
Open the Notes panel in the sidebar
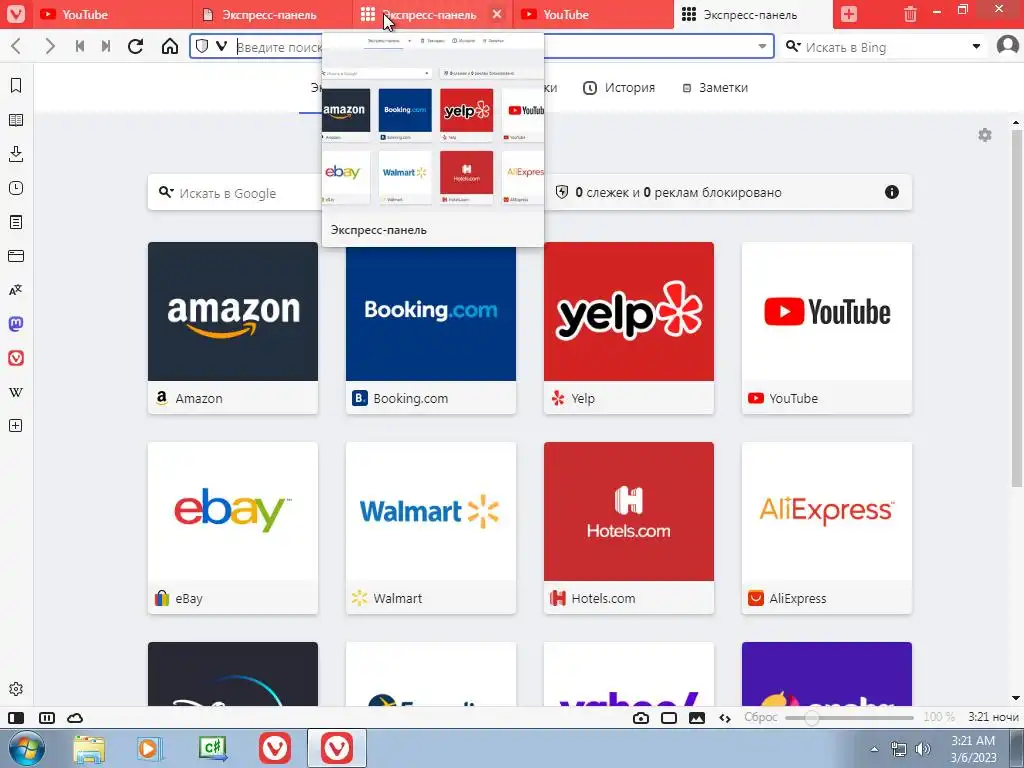click(16, 222)
